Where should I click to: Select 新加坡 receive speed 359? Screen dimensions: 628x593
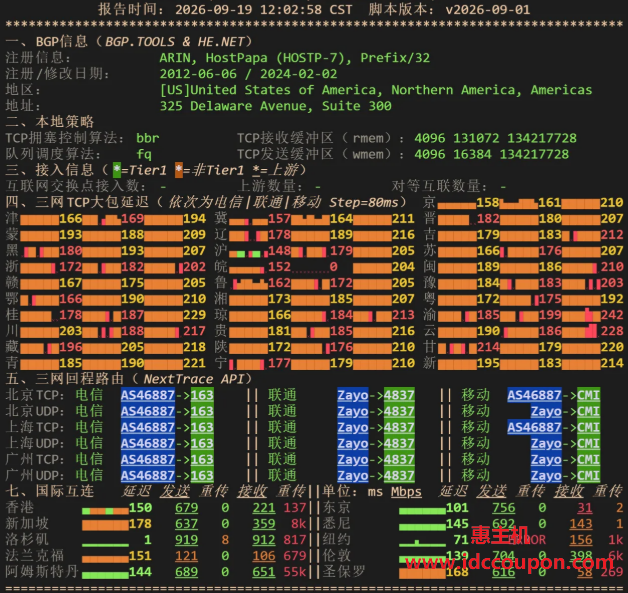tap(264, 523)
